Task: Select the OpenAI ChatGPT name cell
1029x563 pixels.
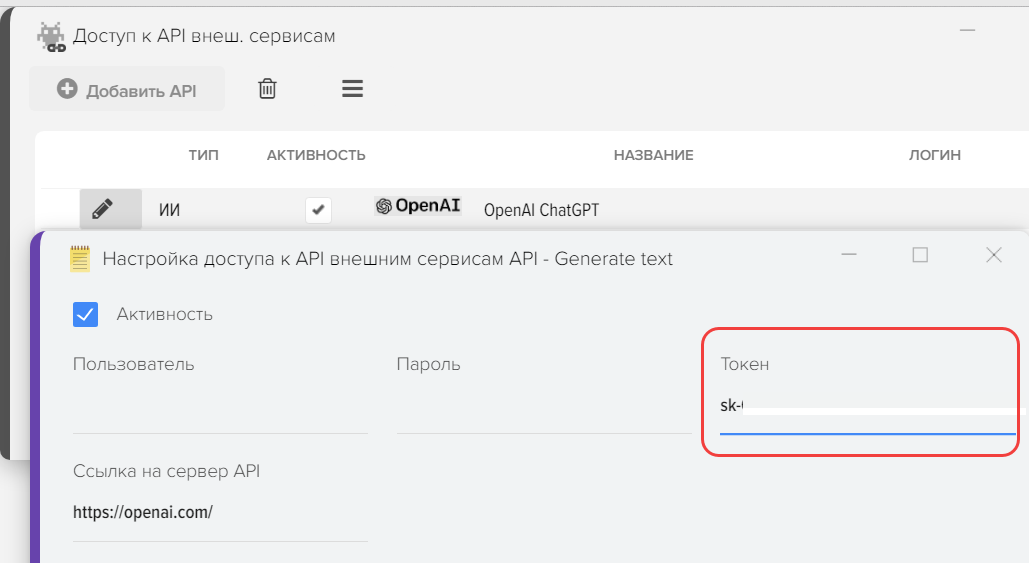Action: coord(541,210)
